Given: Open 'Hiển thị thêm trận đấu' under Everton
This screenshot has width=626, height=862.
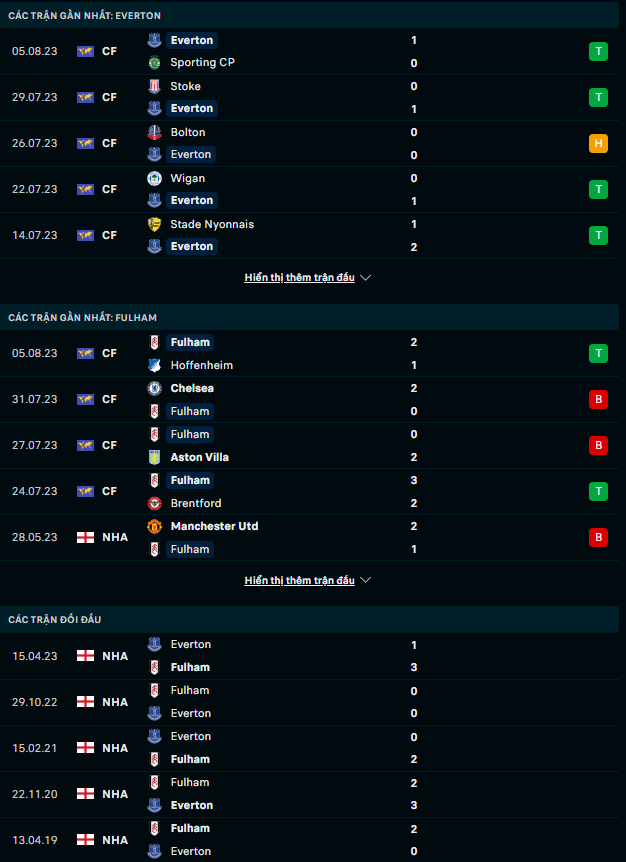Looking at the screenshot, I should [x=299, y=278].
